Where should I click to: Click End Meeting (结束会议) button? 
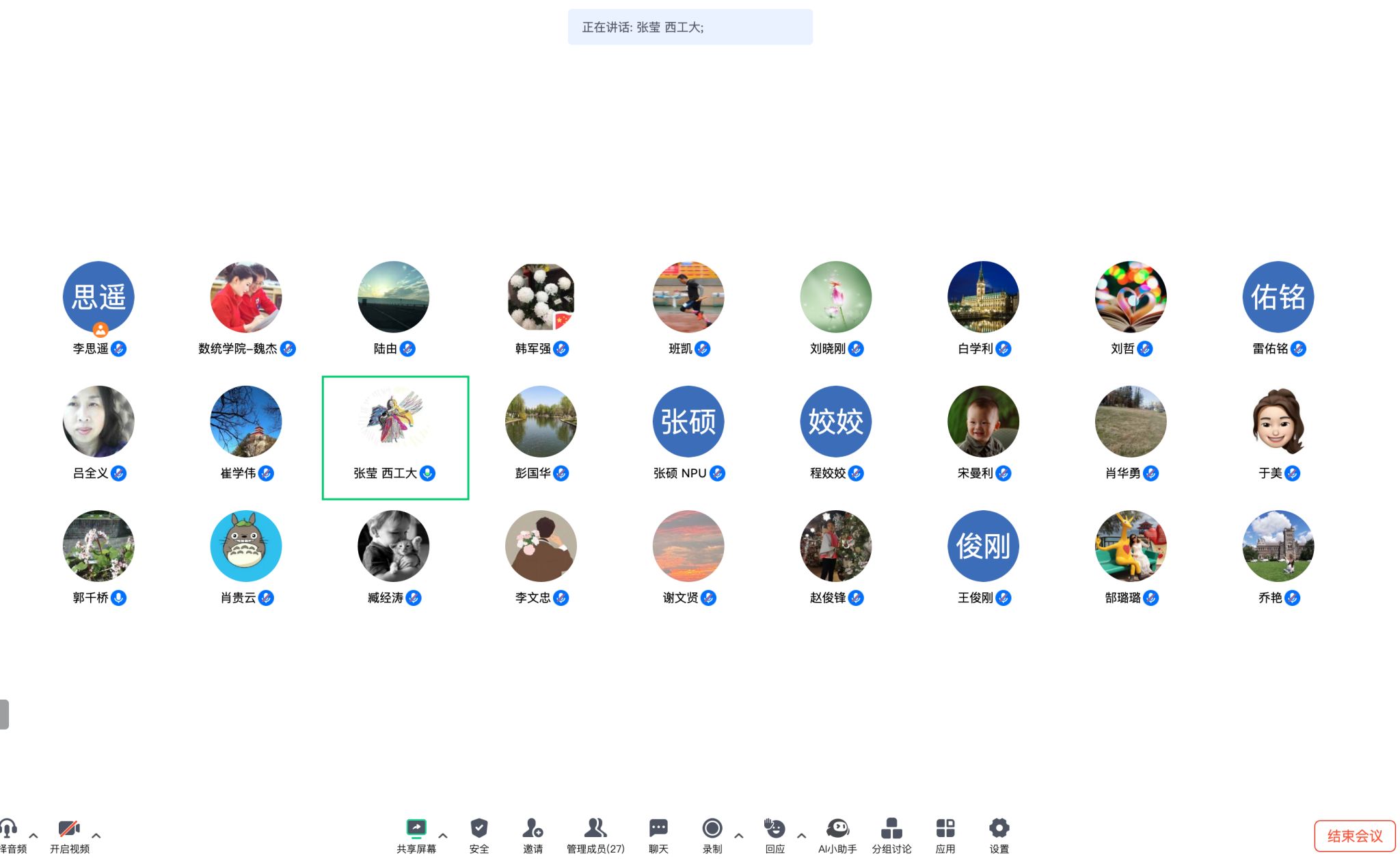[1354, 836]
